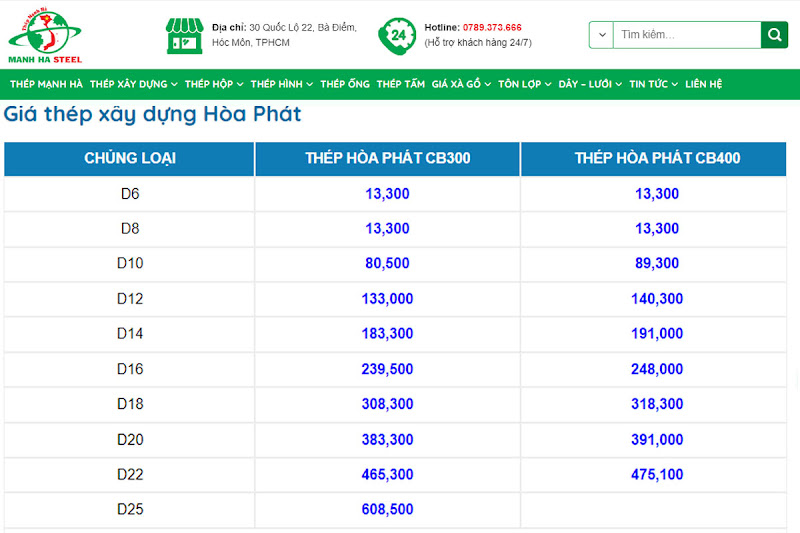Viewport: 800px width, 533px height.
Task: Click CB300 price 308,300 for D18
Action: [387, 404]
